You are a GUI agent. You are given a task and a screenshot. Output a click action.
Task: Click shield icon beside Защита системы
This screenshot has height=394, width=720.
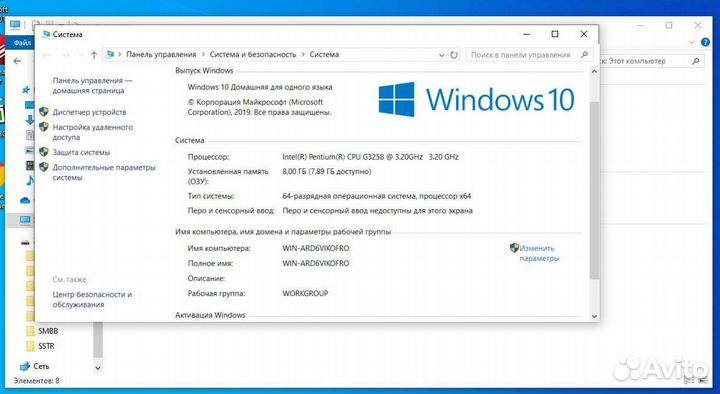(x=44, y=152)
